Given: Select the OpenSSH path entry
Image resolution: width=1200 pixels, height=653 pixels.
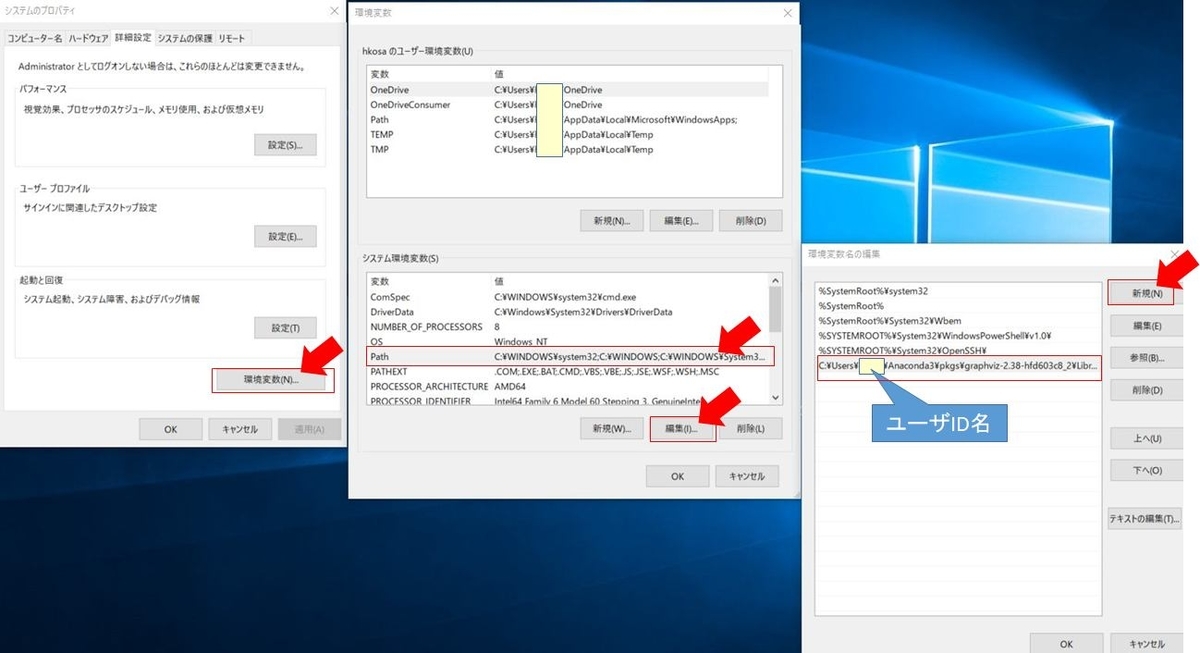Looking at the screenshot, I should (x=959, y=351).
